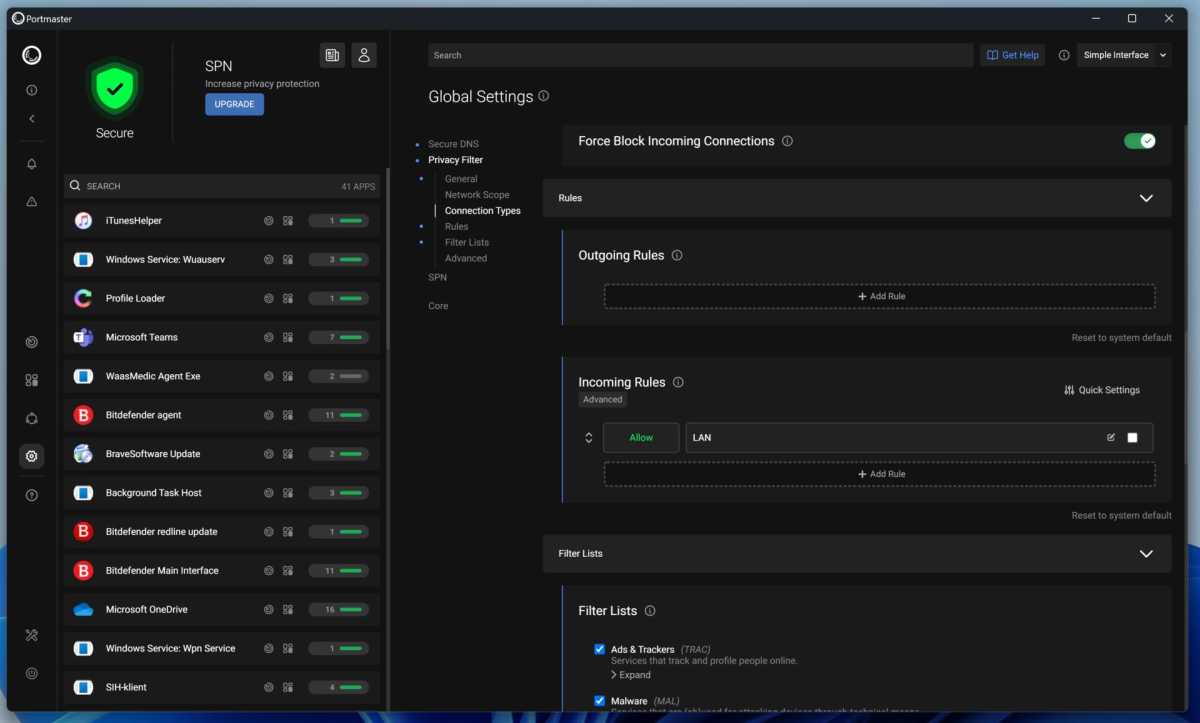The height and width of the screenshot is (723, 1200).
Task: Click info icon beside Force Block Incoming
Action: [787, 141]
